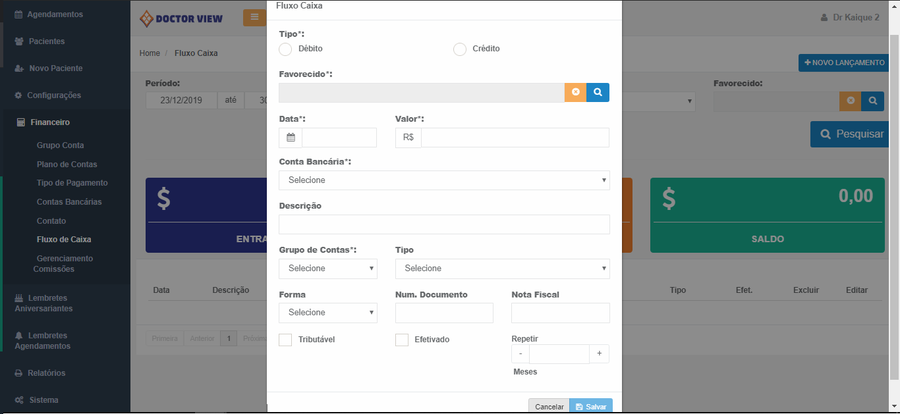The image size is (900, 414).
Task: Click the orange hamburger menu icon
Action: tap(255, 17)
